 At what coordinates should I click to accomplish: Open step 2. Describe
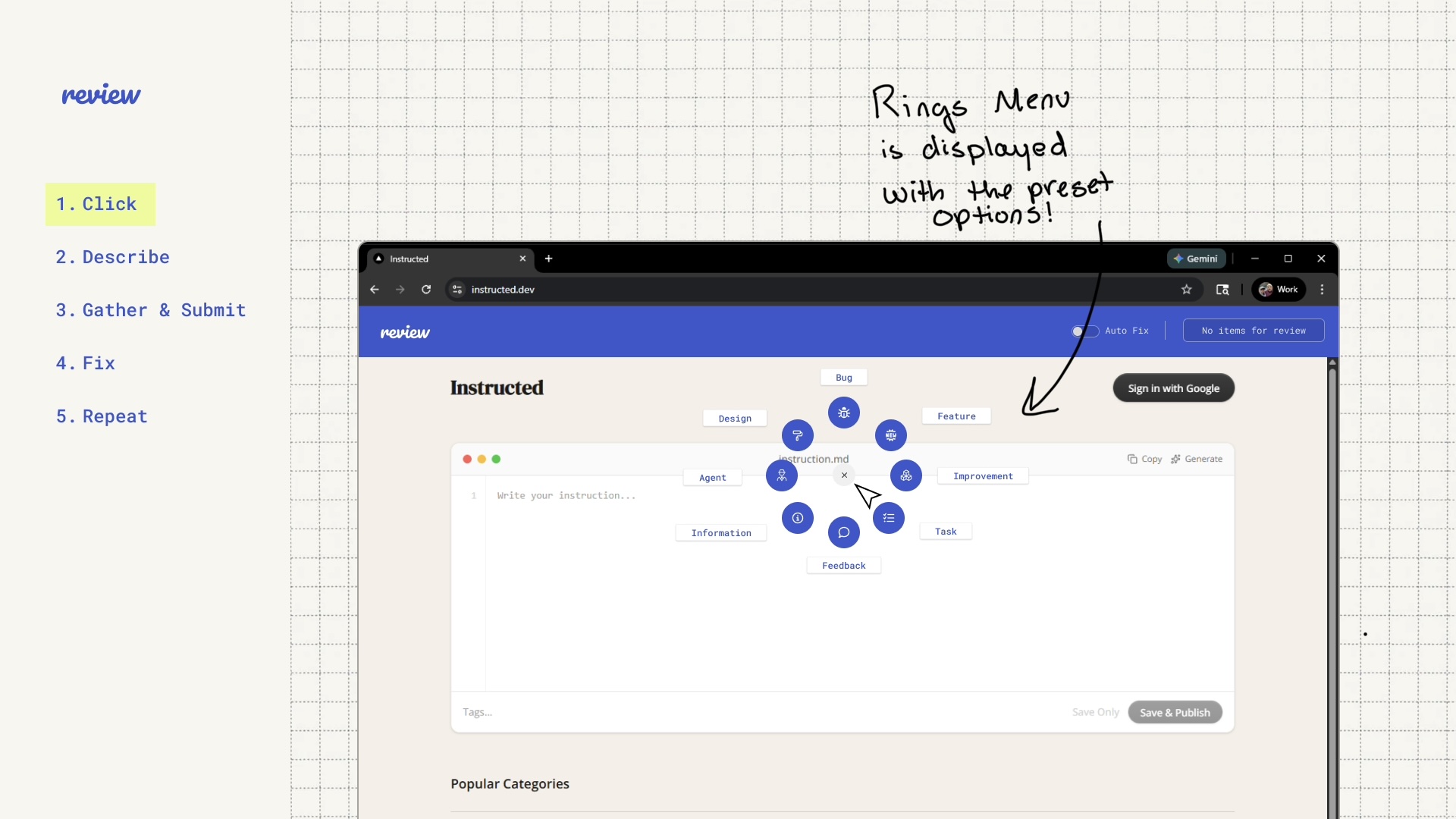(x=112, y=257)
